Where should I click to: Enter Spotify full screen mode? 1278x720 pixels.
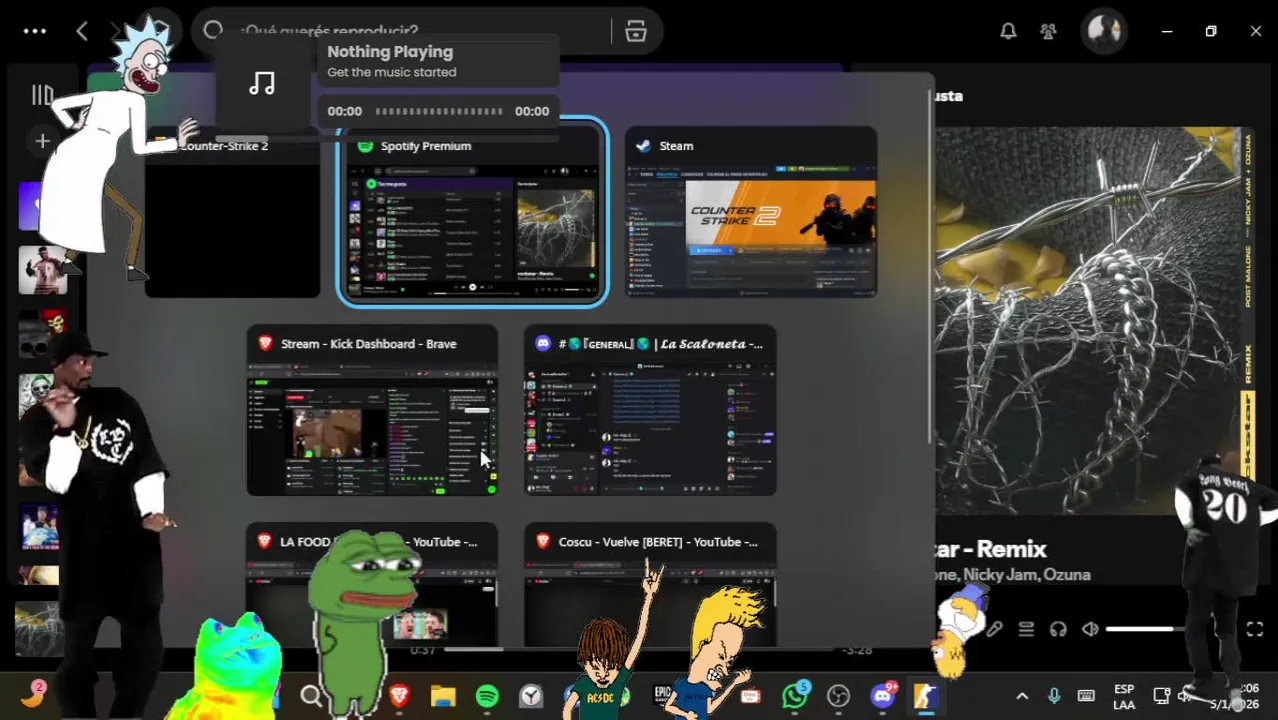(x=1255, y=629)
